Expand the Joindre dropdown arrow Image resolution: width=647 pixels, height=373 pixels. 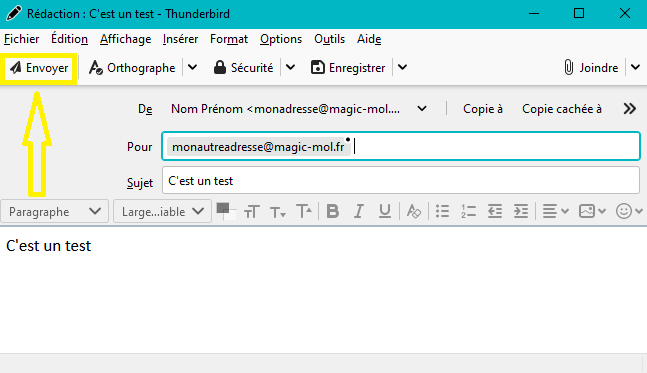[x=636, y=68]
